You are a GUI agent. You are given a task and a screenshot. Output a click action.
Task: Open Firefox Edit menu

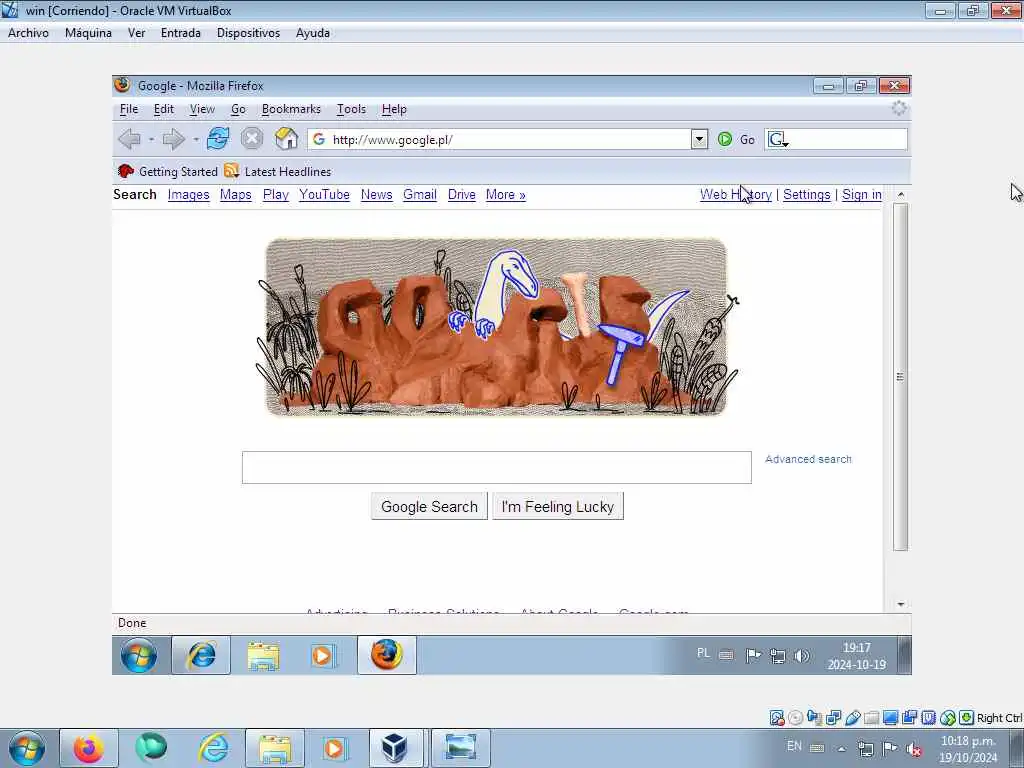[163, 109]
